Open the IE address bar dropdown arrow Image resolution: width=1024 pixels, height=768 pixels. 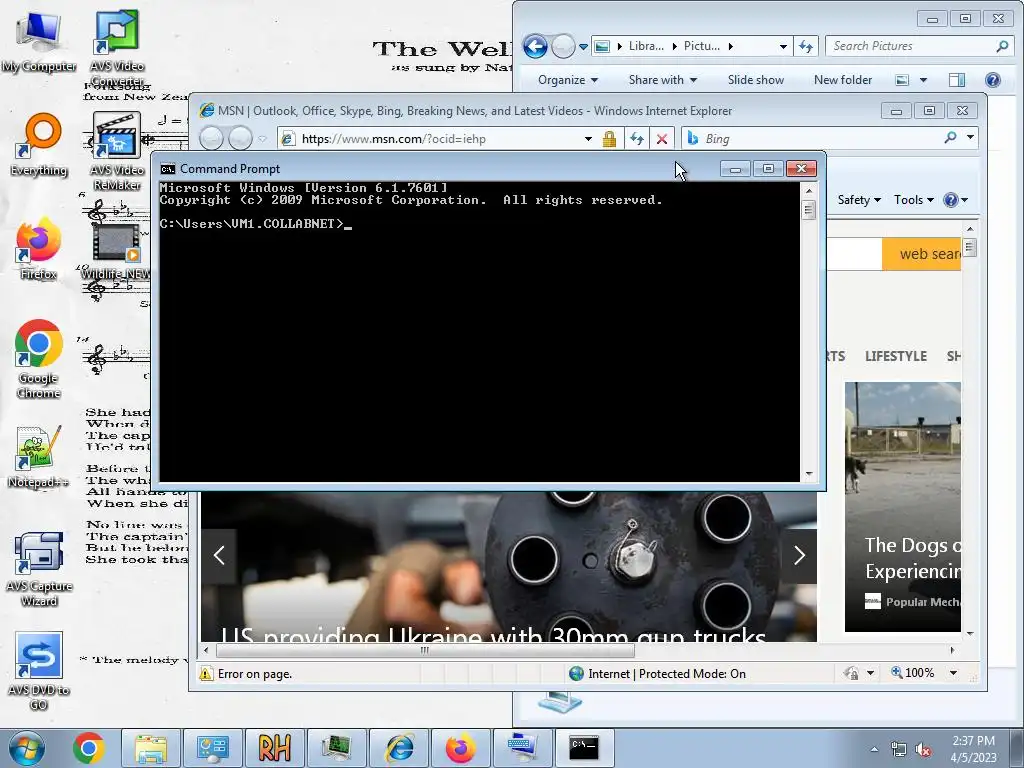[x=588, y=138]
